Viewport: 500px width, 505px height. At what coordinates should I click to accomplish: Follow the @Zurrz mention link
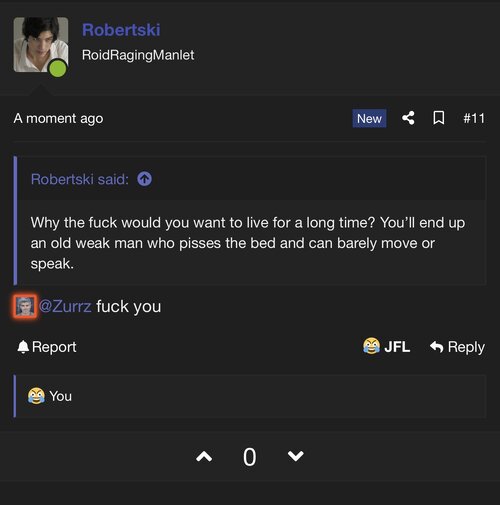pyautogui.click(x=65, y=306)
